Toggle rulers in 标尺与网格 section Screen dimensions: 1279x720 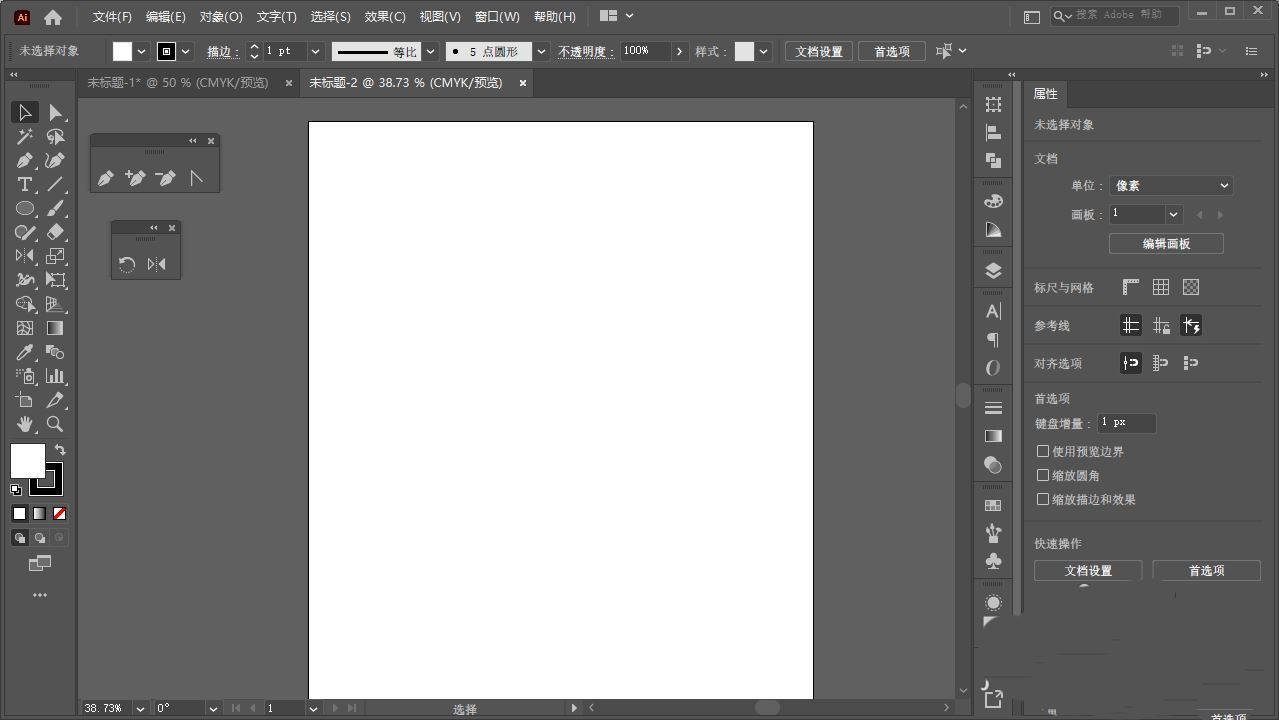coord(1131,287)
